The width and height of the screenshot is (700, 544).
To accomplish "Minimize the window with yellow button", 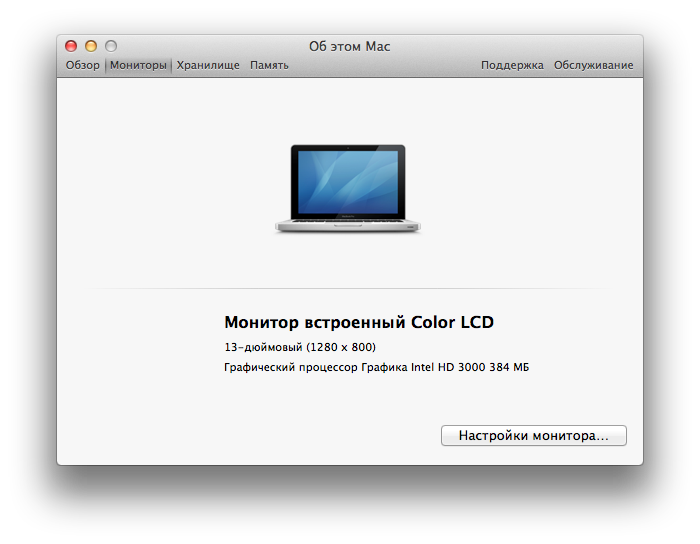I will point(91,46).
